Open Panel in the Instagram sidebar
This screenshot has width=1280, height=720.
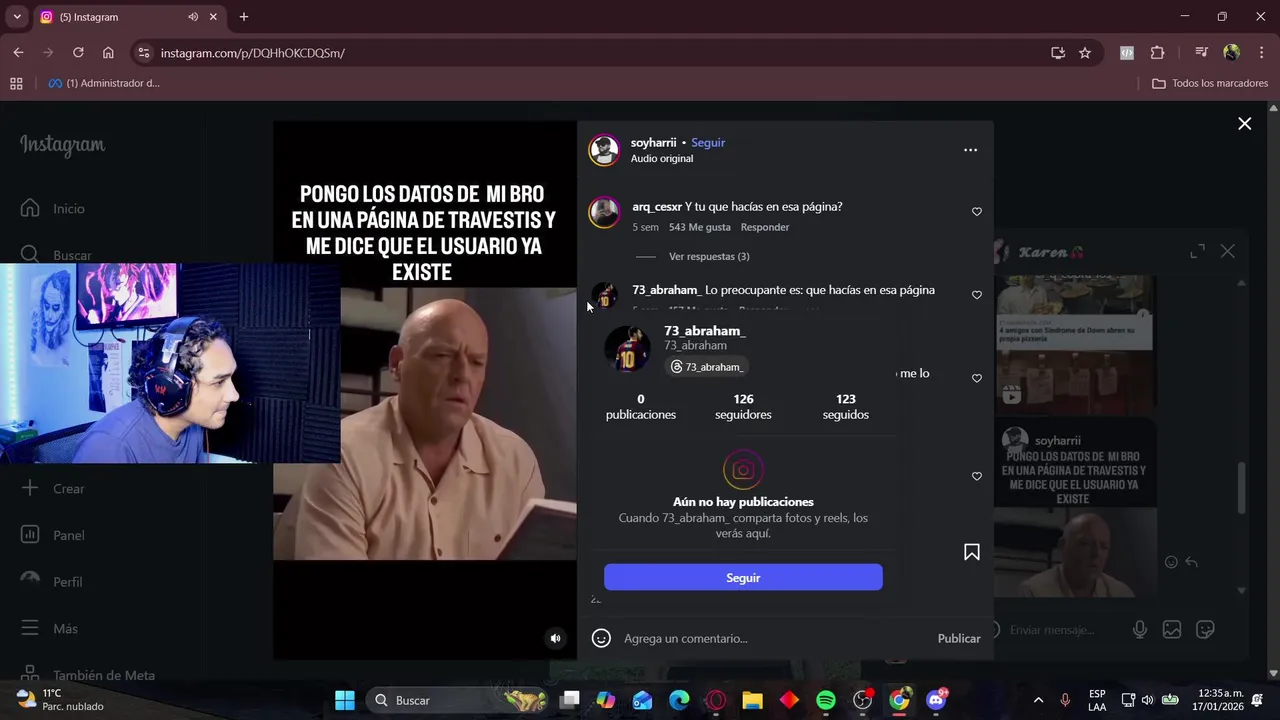(x=55, y=535)
